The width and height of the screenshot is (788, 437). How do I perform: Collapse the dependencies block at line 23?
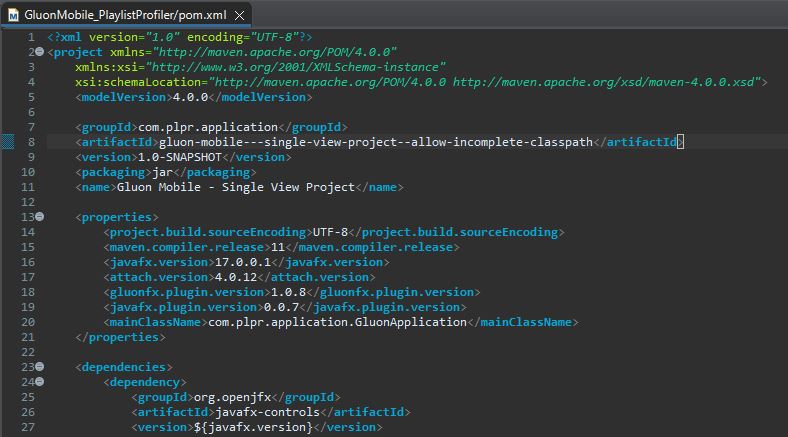(40, 367)
